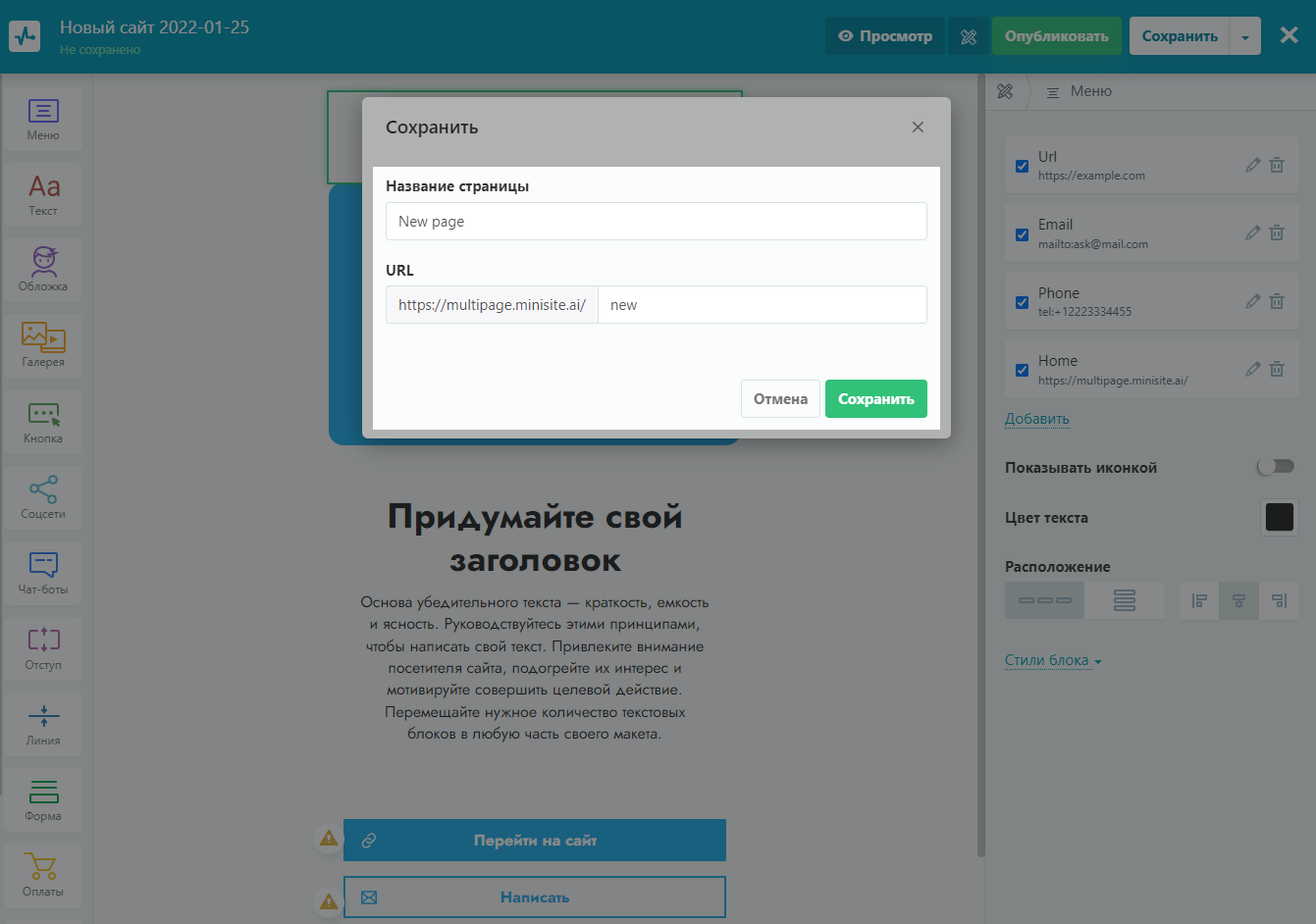
Task: Focus the URL slug input field
Action: pyautogui.click(x=763, y=305)
